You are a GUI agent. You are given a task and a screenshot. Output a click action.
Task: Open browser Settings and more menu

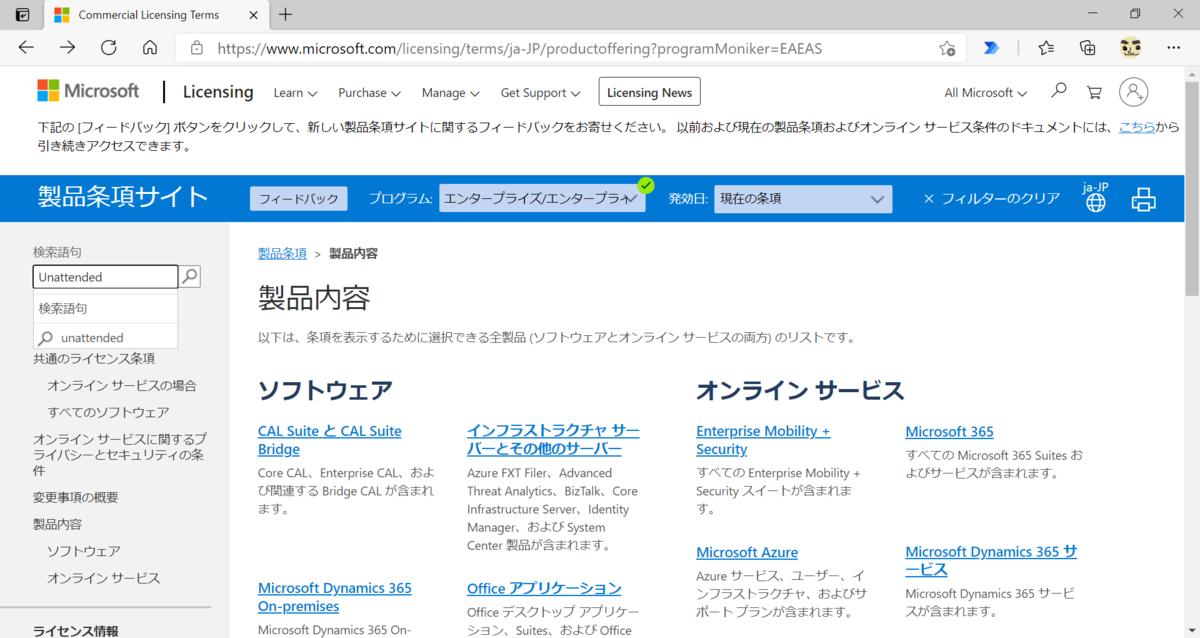pos(1174,47)
